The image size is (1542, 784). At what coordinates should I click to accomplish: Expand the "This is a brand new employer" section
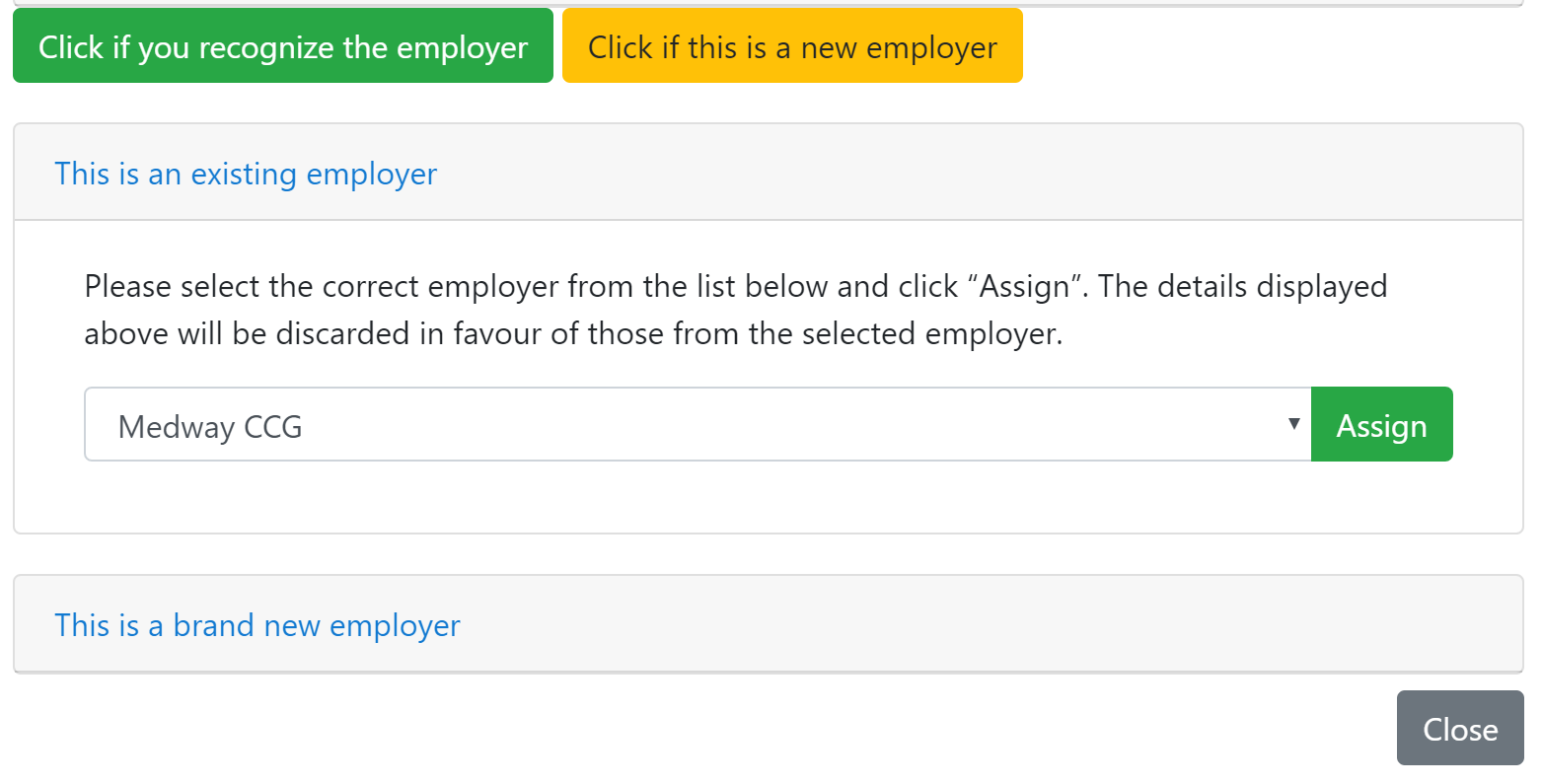[x=257, y=625]
